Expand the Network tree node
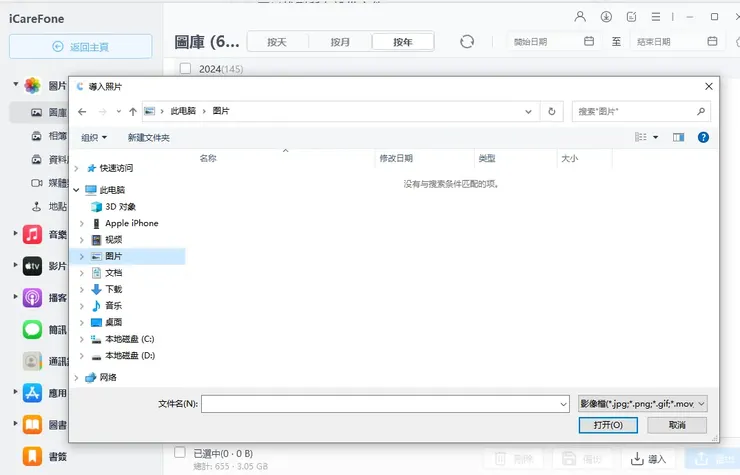Screen dimensions: 740x475 [76, 377]
